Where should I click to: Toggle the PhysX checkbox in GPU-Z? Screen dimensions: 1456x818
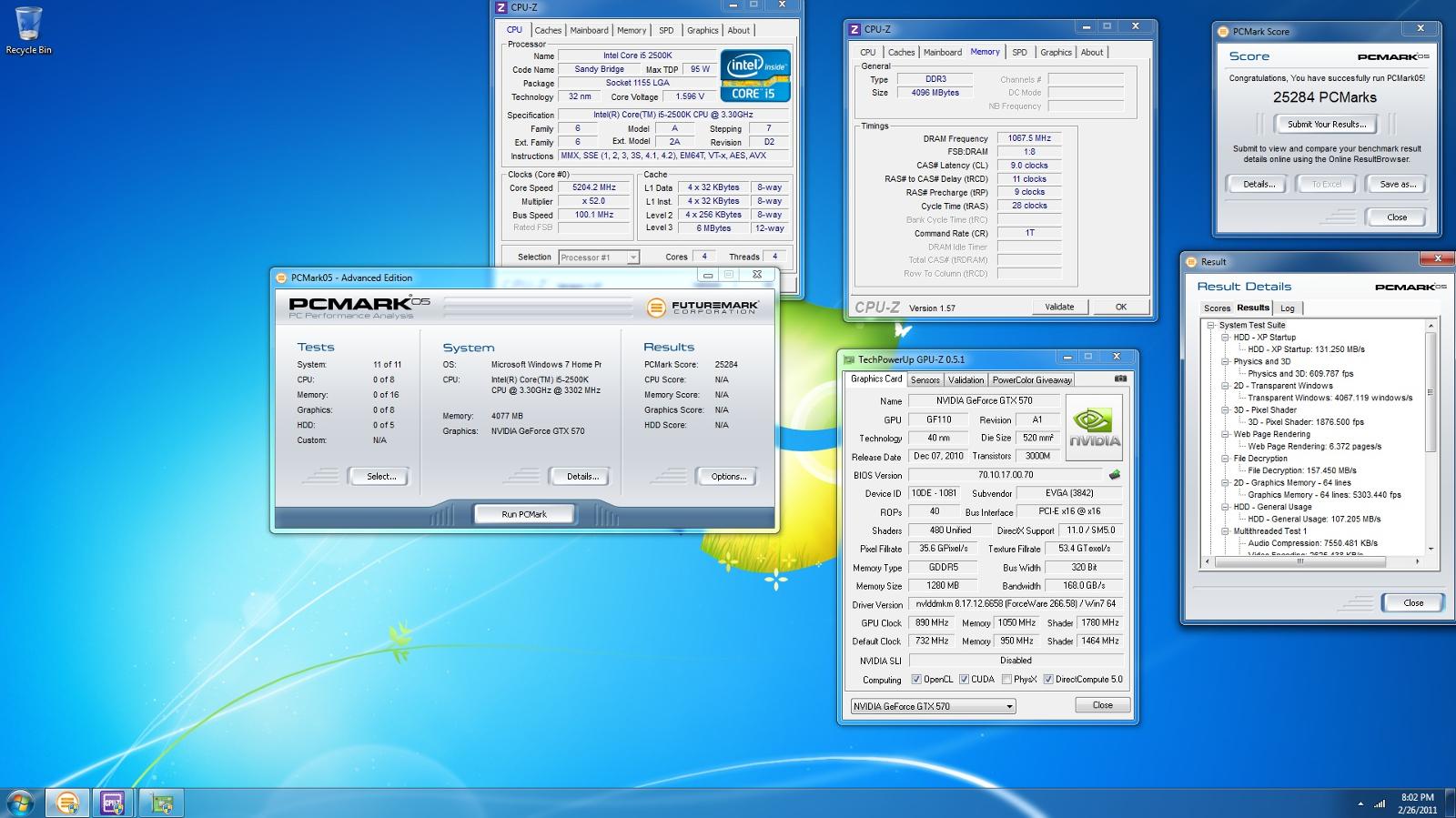(1006, 680)
